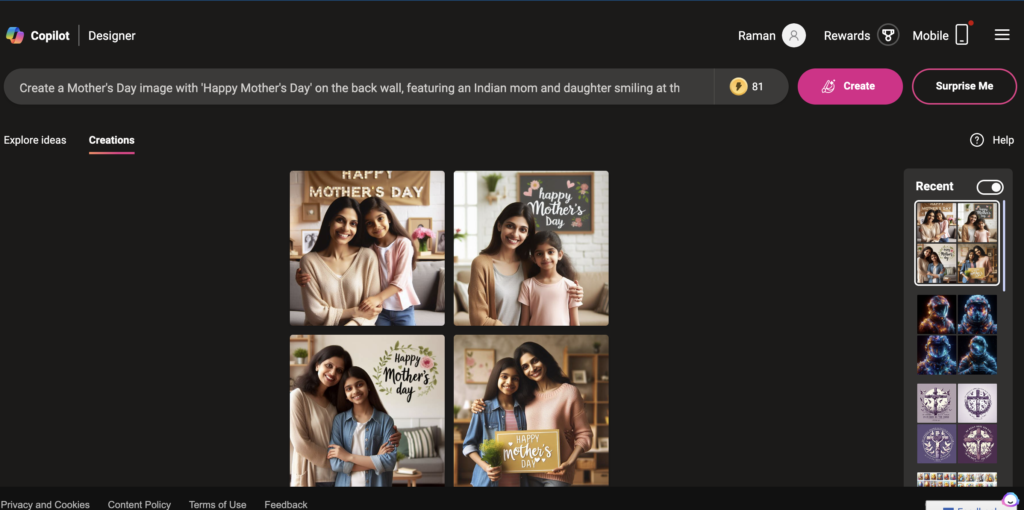Open the chalkboard Mother's Day image
Screen dimensions: 1024x510
(x=531, y=248)
